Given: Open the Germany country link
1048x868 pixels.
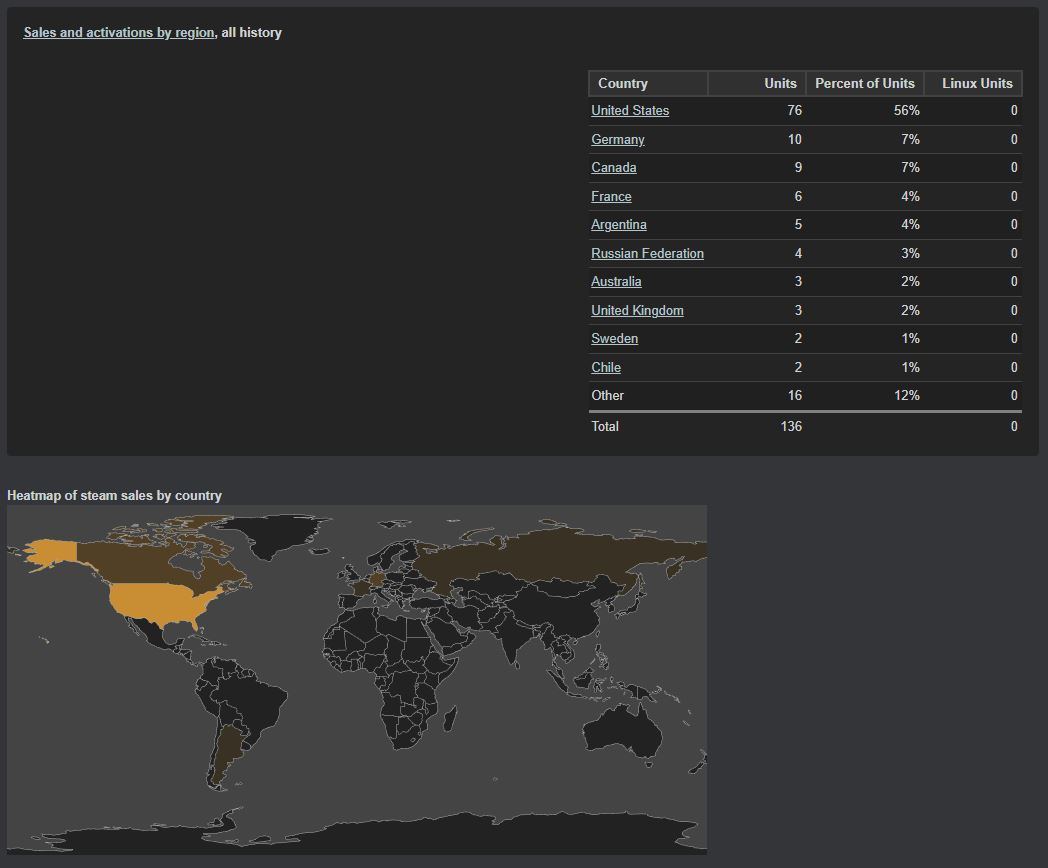Looking at the screenshot, I should click(618, 140).
